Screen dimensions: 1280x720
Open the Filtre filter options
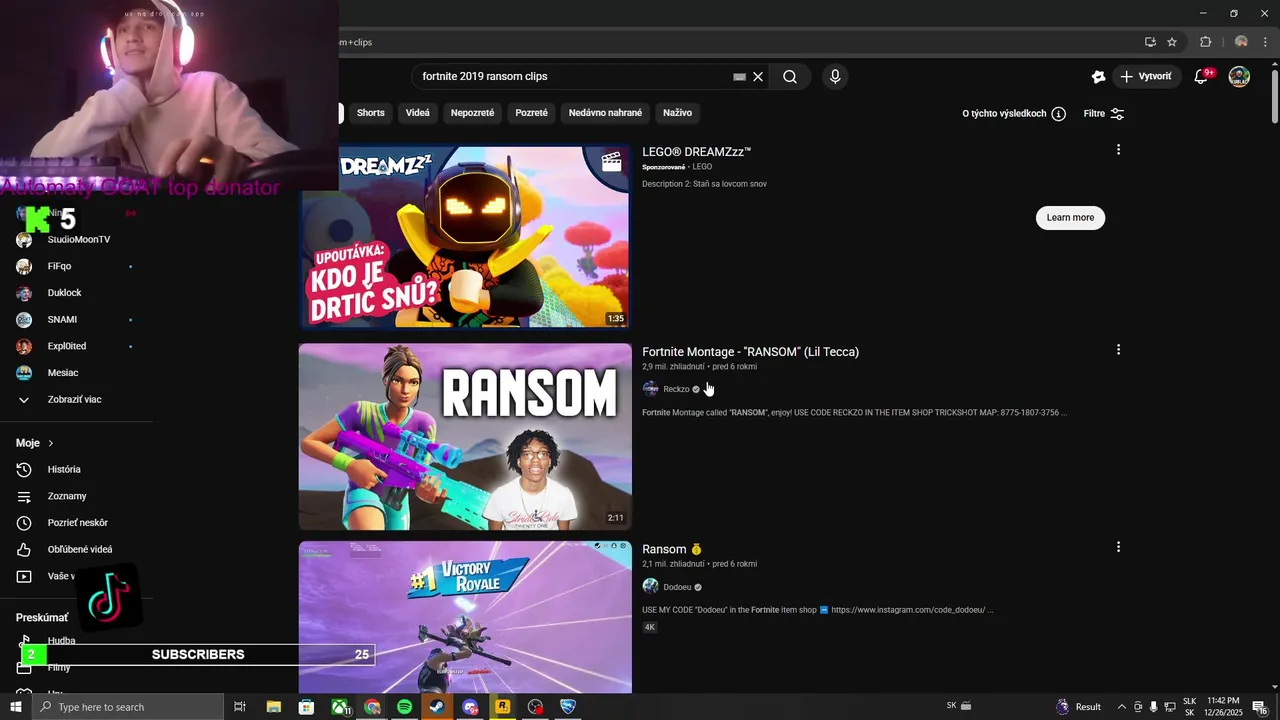coord(1104,114)
